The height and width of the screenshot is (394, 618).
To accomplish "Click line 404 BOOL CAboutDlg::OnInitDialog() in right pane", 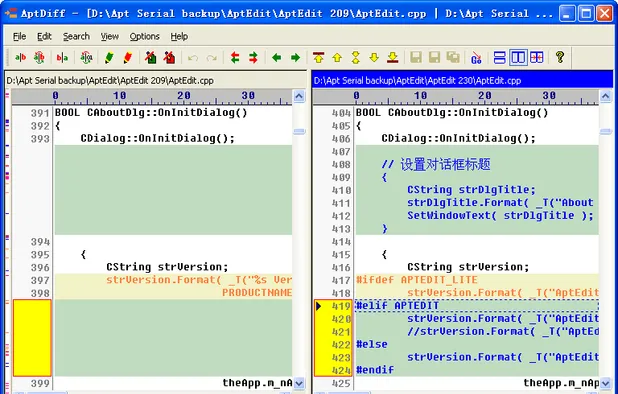I will click(x=452, y=113).
